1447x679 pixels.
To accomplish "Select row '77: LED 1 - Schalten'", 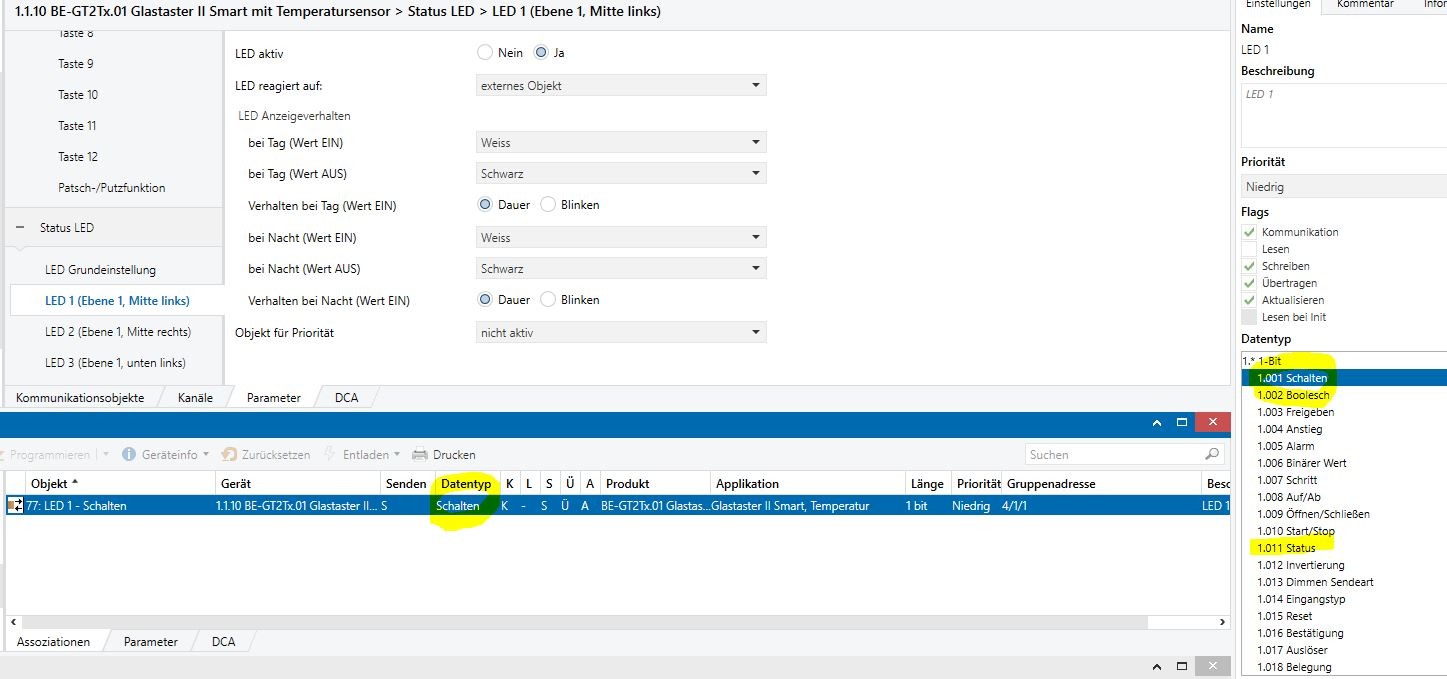I will pyautogui.click(x=616, y=506).
